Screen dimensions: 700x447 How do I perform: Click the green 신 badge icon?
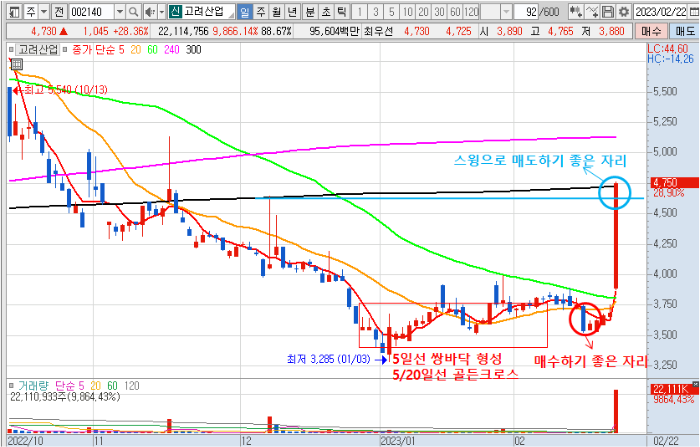(x=175, y=12)
